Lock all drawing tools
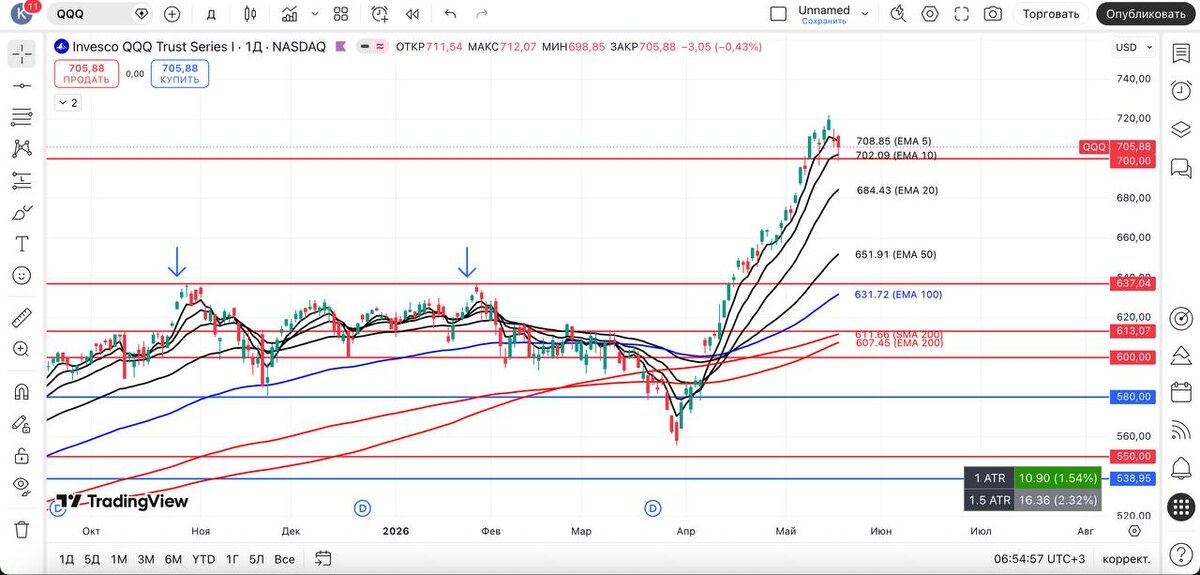 tap(22, 455)
